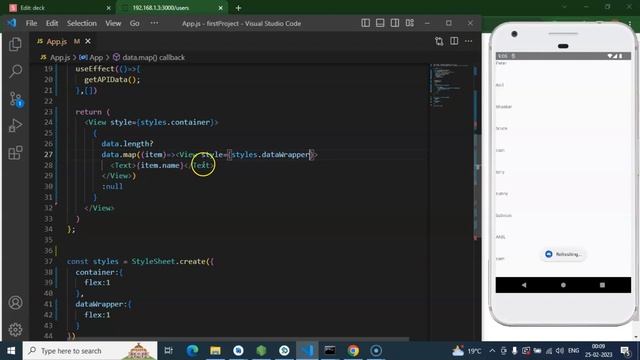
Task: Open Visual Studio Code from the taskbar
Action: pyautogui.click(x=307, y=351)
